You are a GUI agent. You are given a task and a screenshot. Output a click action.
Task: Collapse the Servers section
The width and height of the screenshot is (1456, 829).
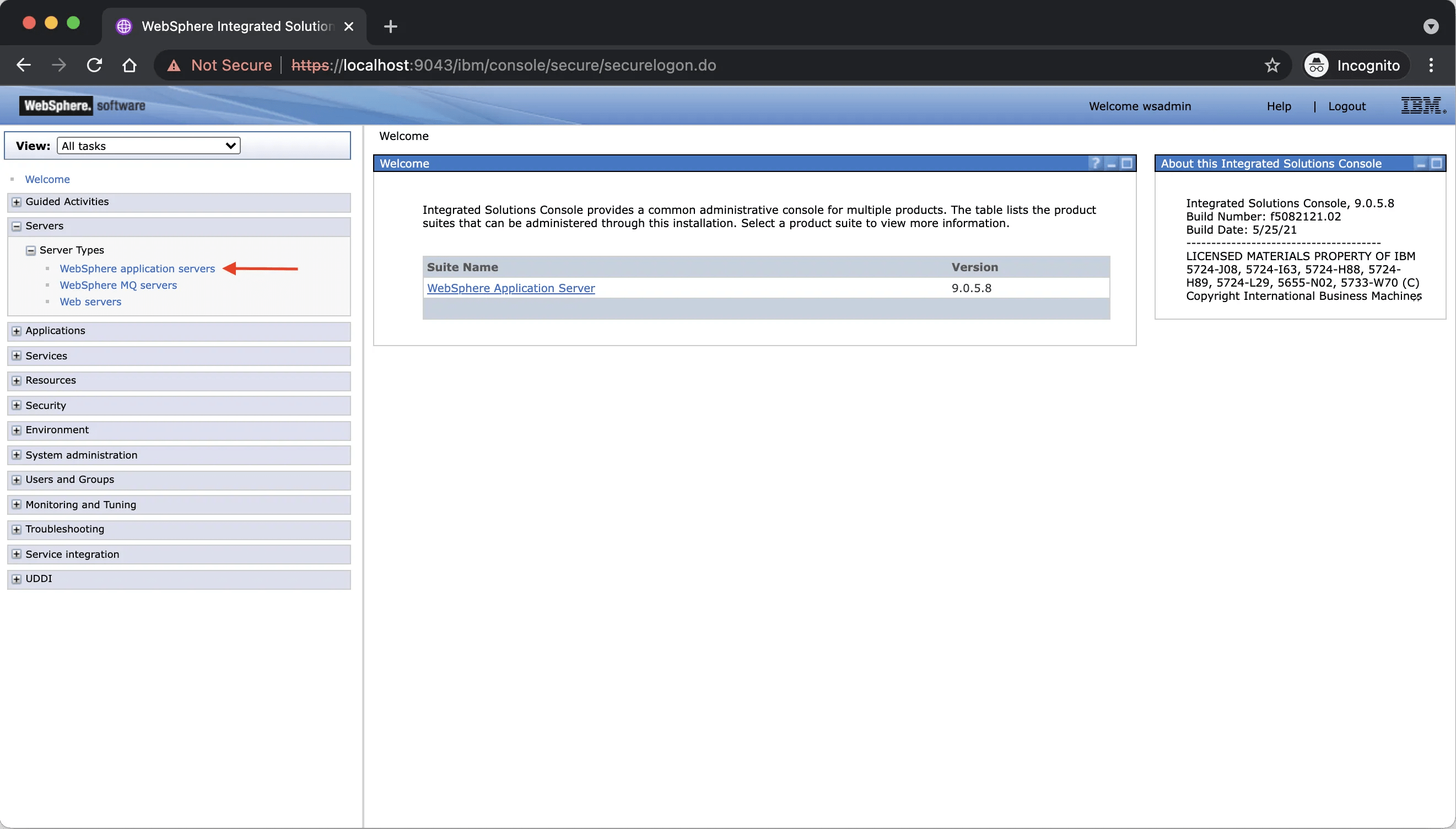point(17,226)
